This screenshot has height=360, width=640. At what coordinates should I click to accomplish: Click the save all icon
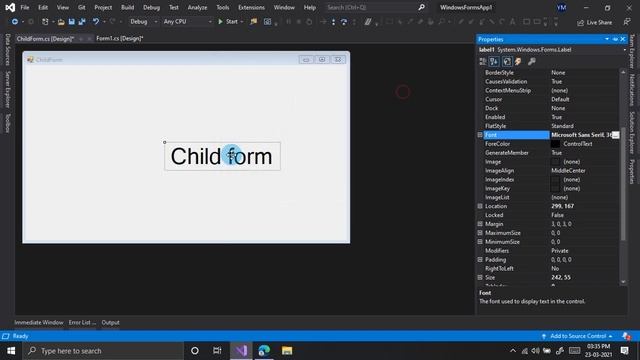pyautogui.click(x=82, y=22)
